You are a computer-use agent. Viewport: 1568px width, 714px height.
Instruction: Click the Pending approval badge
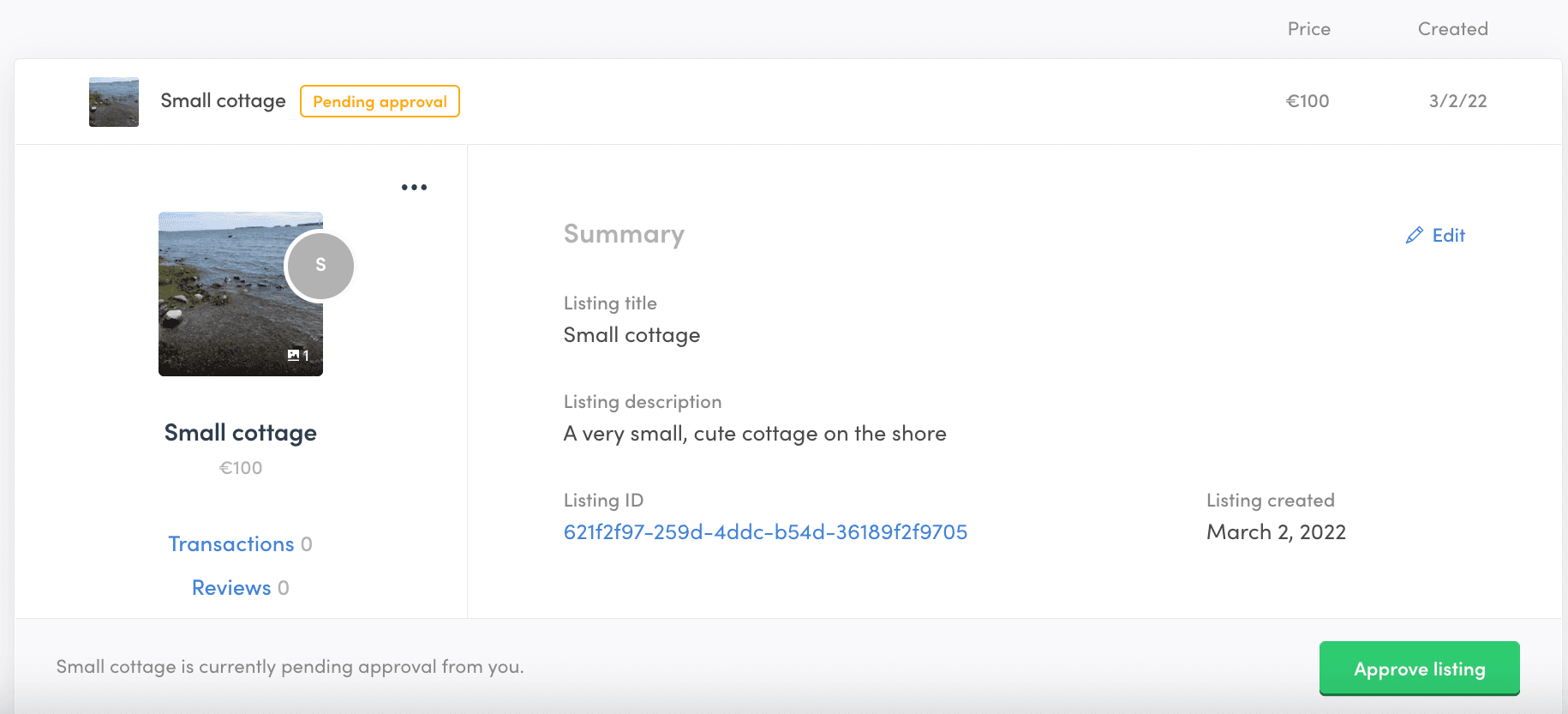[380, 102]
